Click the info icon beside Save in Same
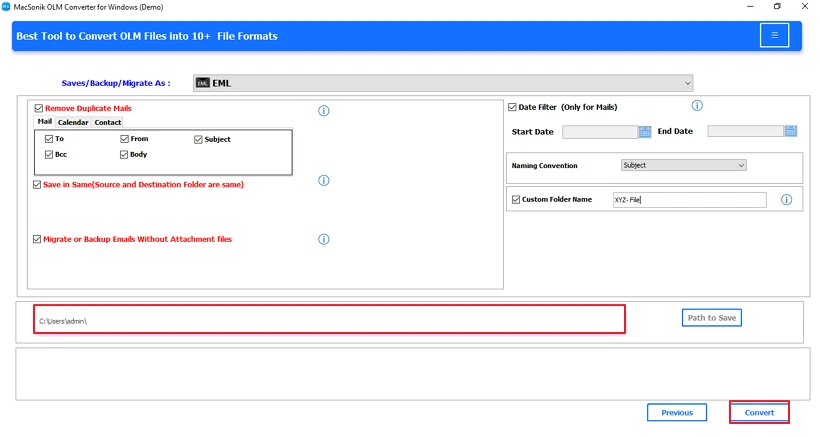 (x=323, y=180)
